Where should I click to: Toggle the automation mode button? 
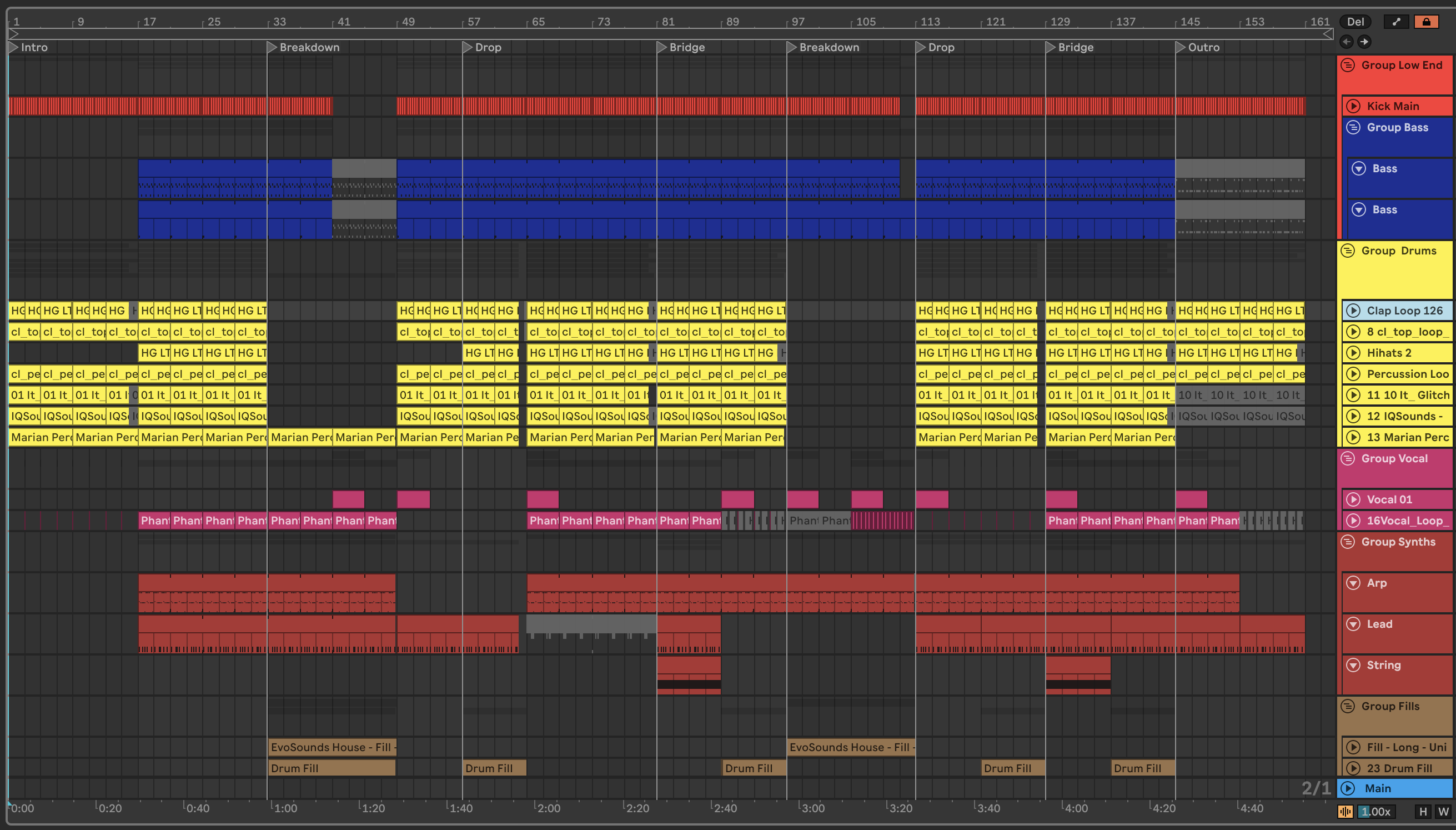(1395, 22)
